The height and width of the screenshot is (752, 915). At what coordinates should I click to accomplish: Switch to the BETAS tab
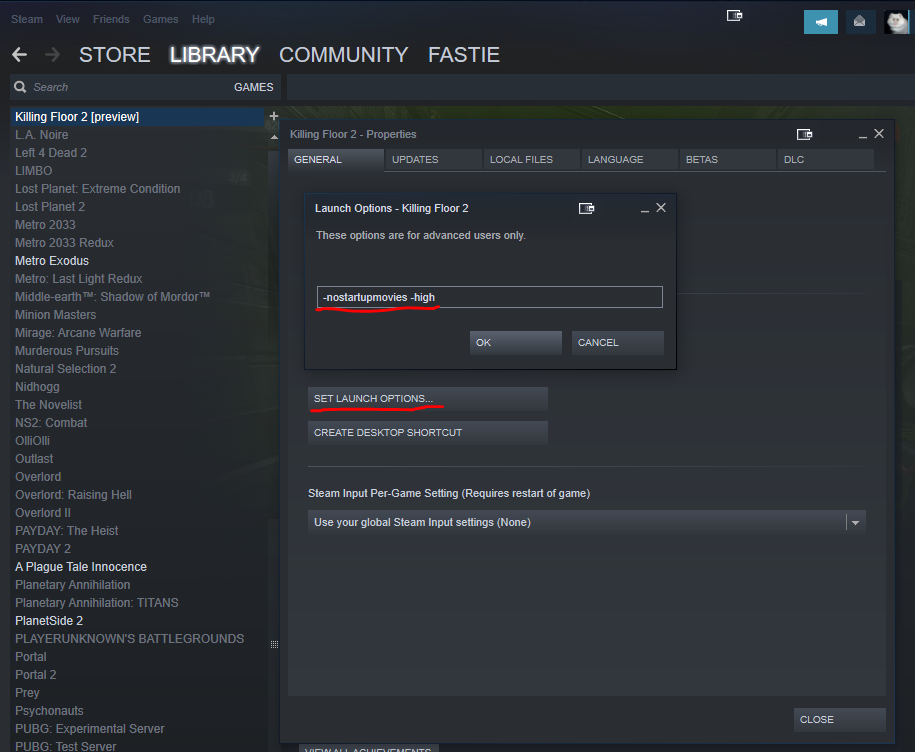tap(728, 159)
